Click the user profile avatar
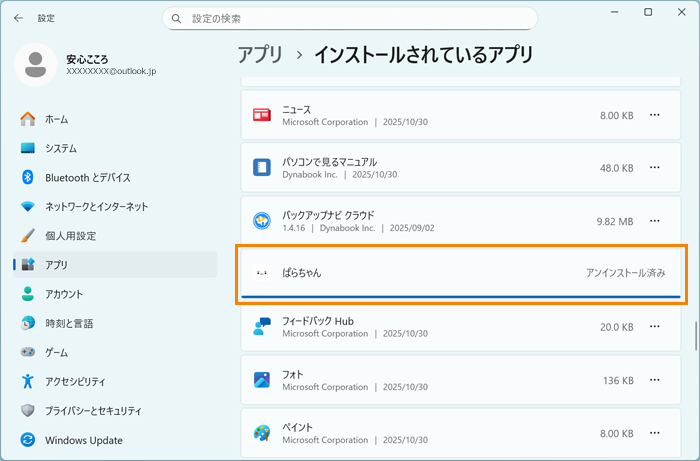This screenshot has height=461, width=700. (35, 65)
